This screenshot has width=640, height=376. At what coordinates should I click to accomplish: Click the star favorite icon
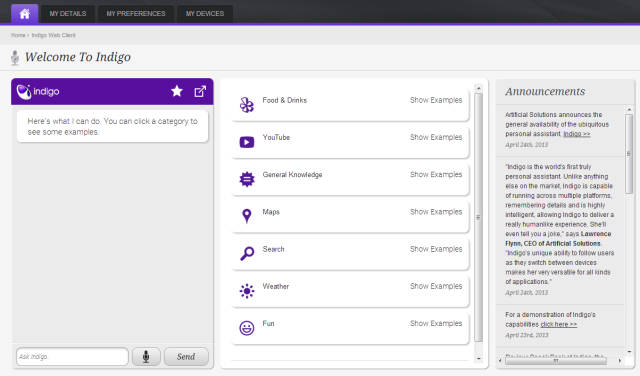click(177, 91)
